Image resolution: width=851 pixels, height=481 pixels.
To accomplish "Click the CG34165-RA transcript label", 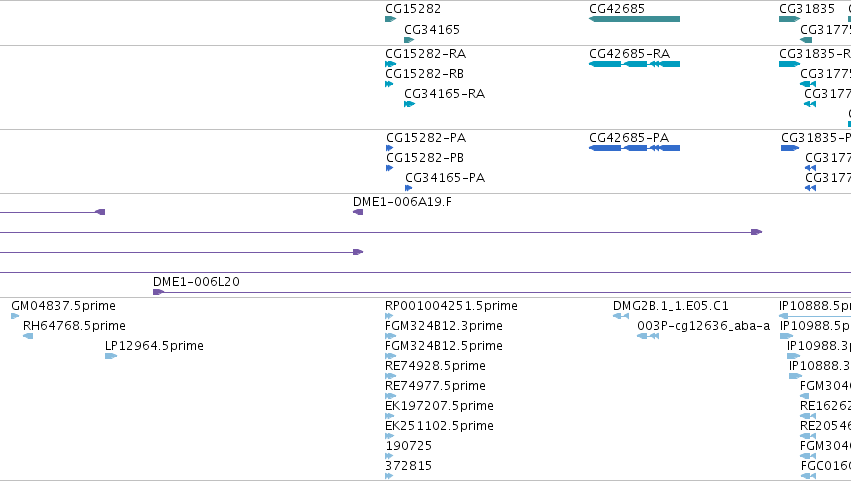I will tap(444, 94).
